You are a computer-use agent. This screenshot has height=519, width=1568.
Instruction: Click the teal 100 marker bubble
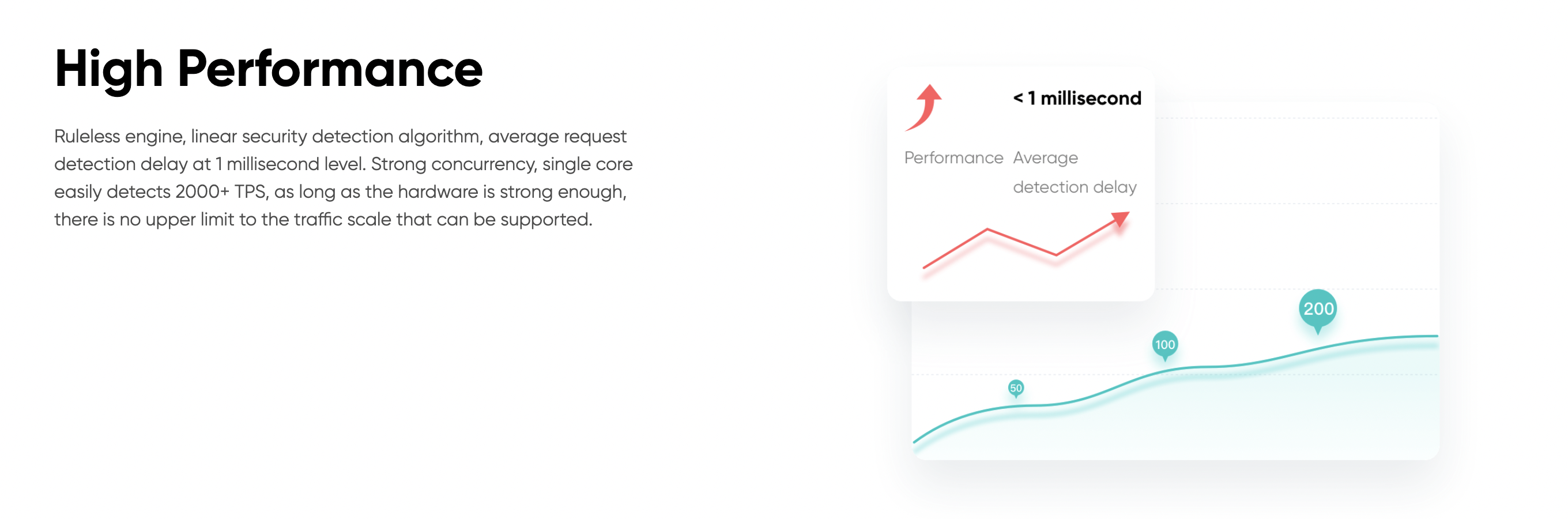(1165, 345)
